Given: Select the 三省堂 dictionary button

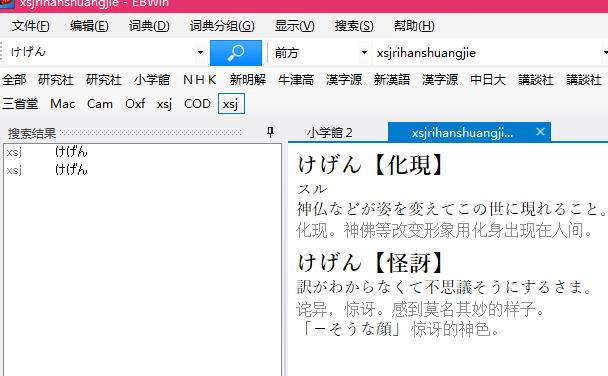Looking at the screenshot, I should (x=20, y=103).
